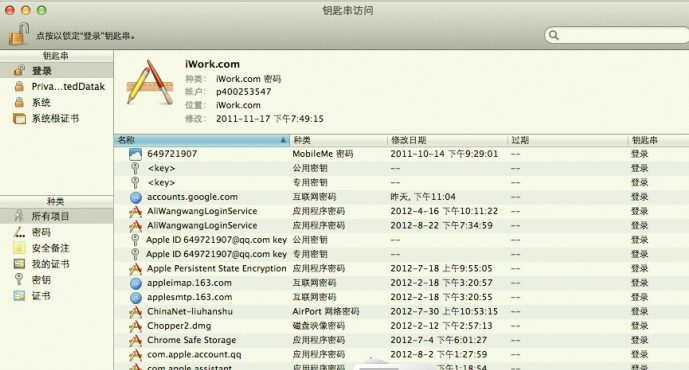Click the 种类 sidebar section header
689x370 pixels.
pos(56,201)
